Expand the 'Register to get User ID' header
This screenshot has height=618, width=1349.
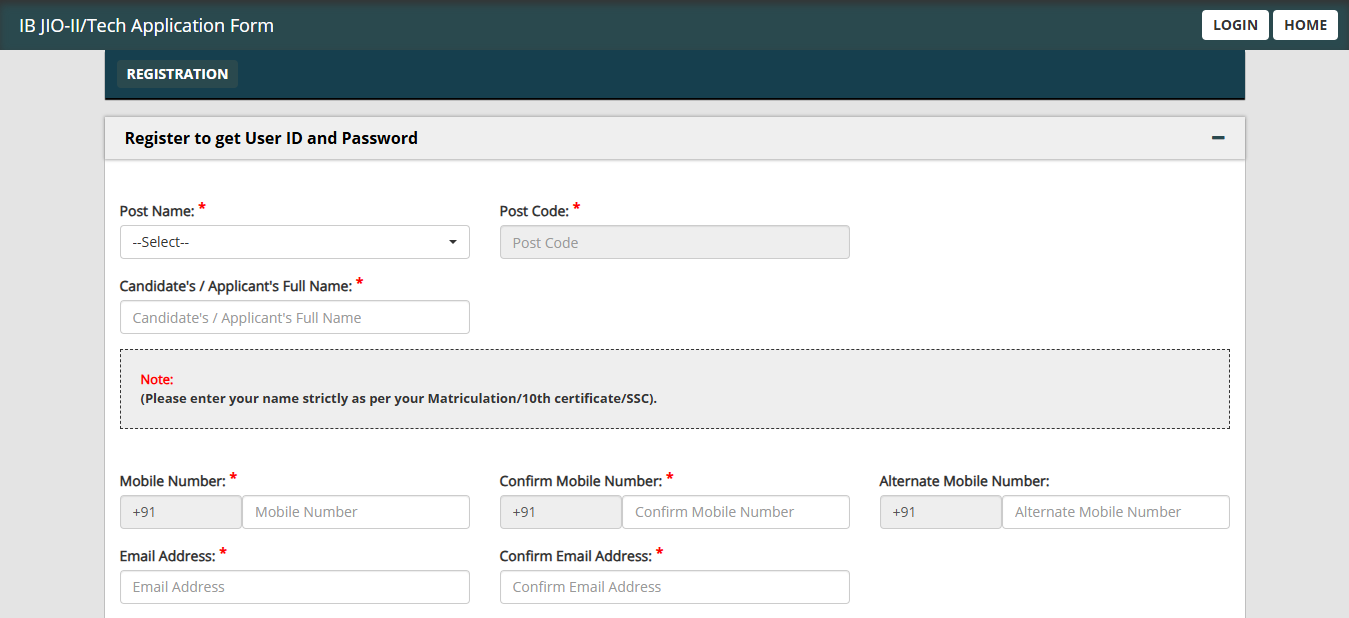[x=271, y=138]
